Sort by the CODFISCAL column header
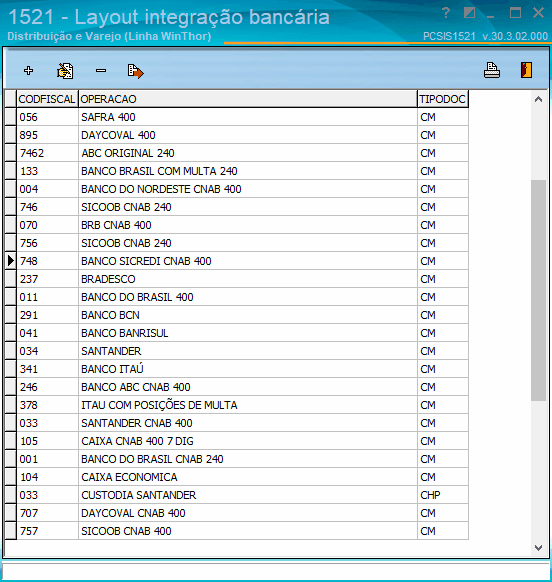Image resolution: width=552 pixels, height=582 pixels. [x=47, y=99]
